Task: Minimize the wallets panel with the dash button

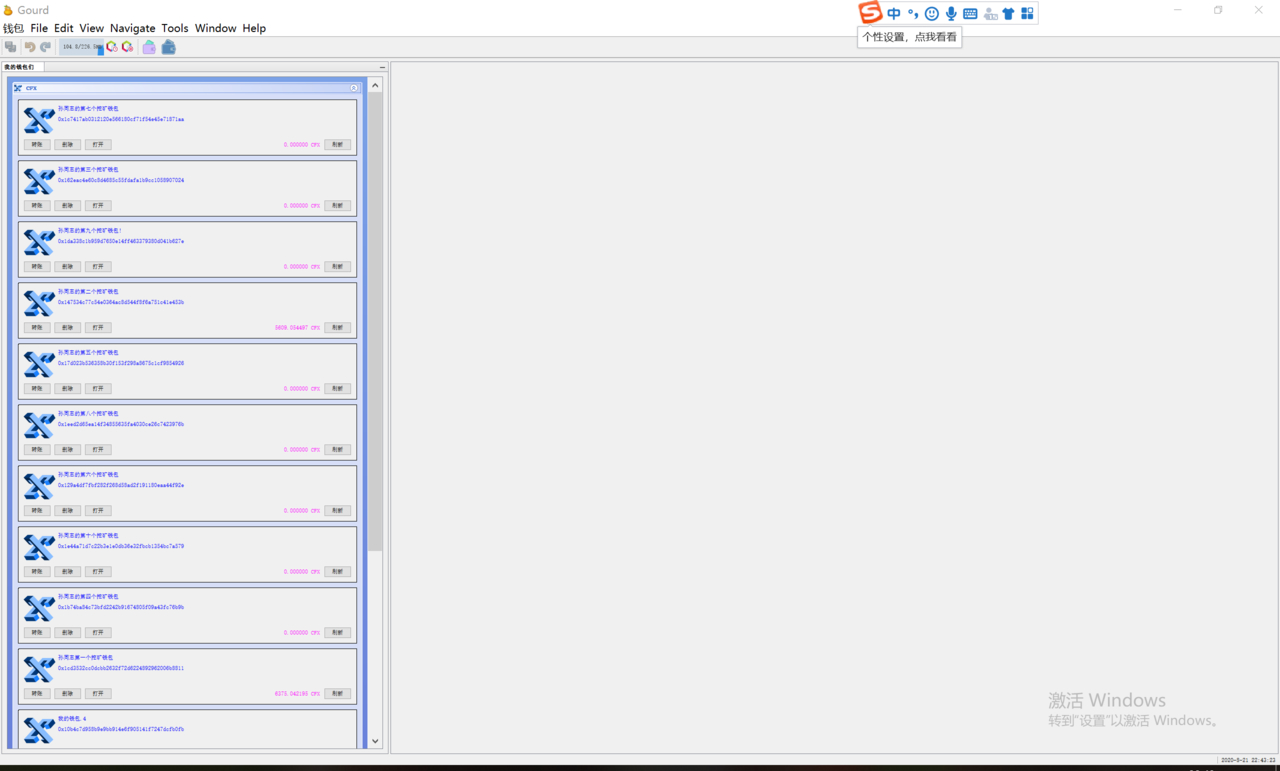Action: coord(382,67)
